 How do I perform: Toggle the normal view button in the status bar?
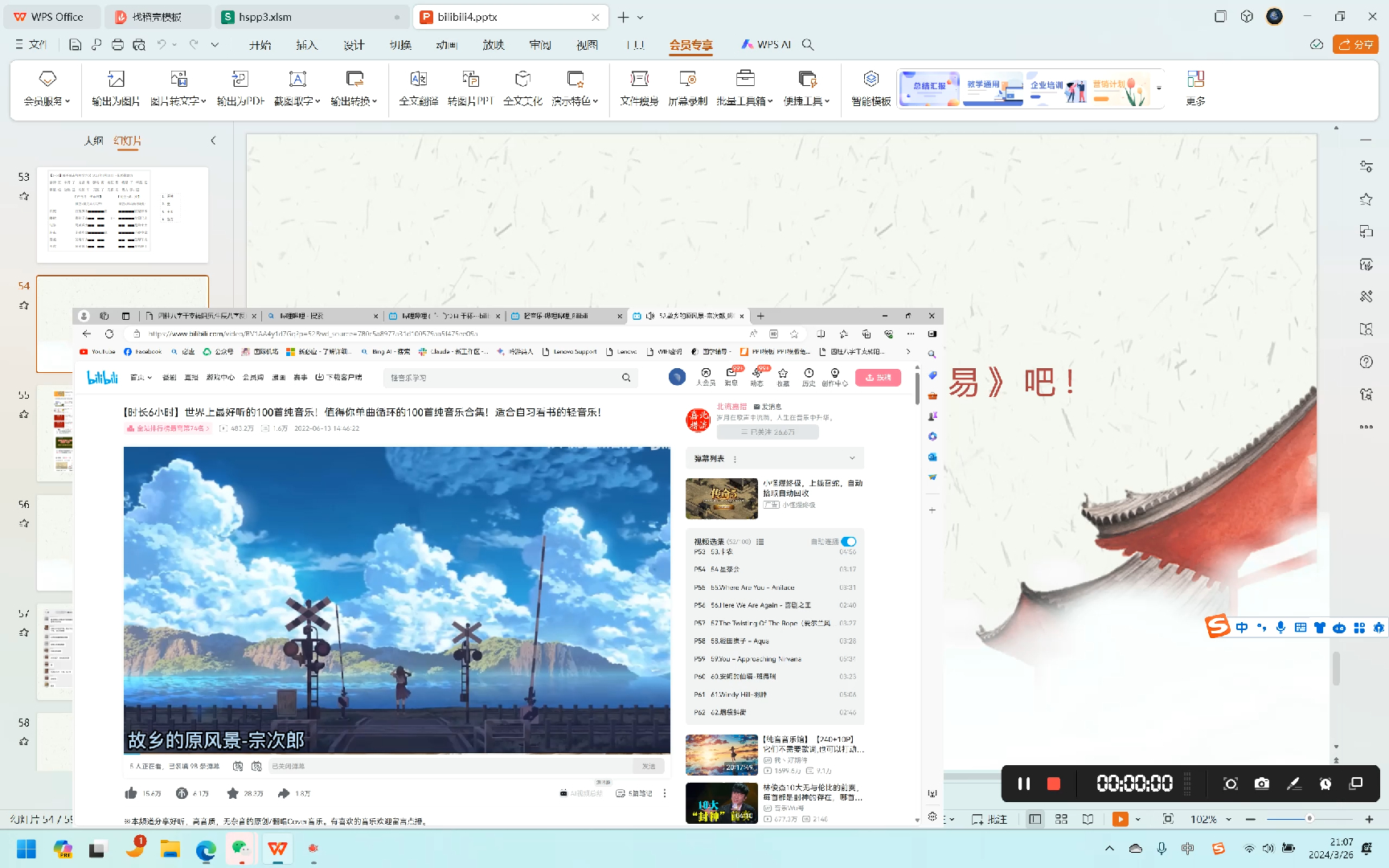[x=1035, y=819]
